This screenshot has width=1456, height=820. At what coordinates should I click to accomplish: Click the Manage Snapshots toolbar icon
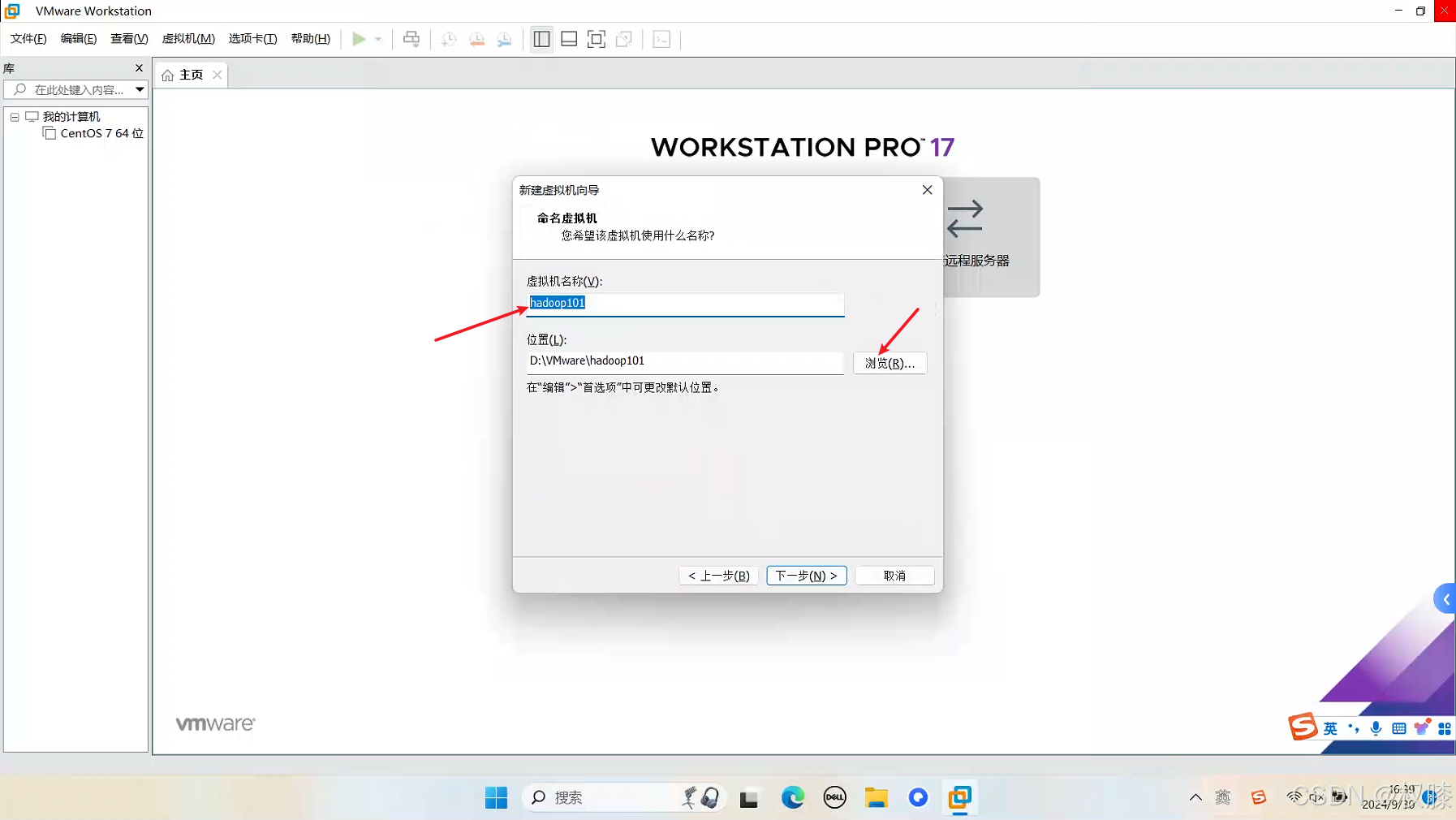click(x=505, y=39)
